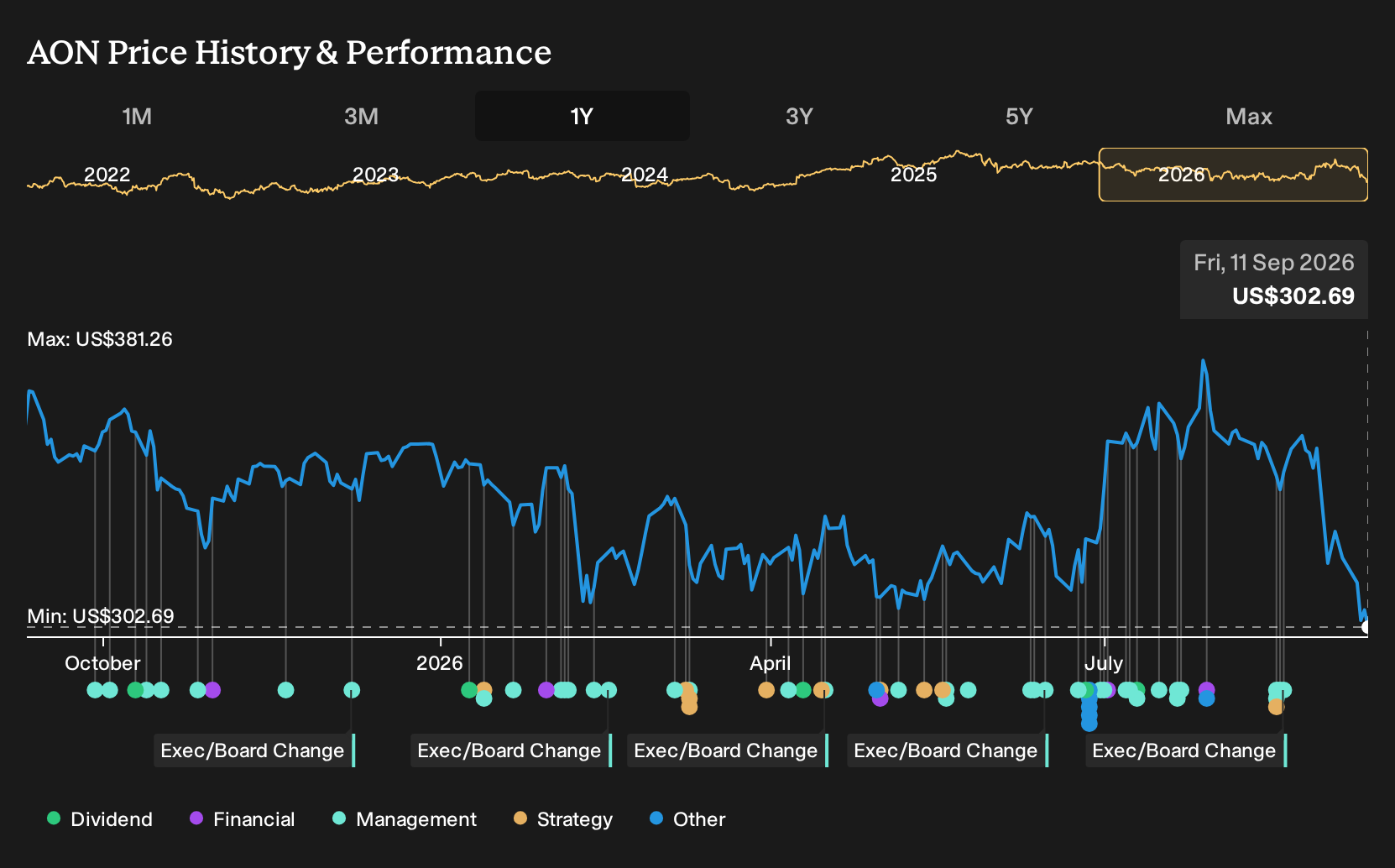Switch to the 5Y time range

[1019, 116]
